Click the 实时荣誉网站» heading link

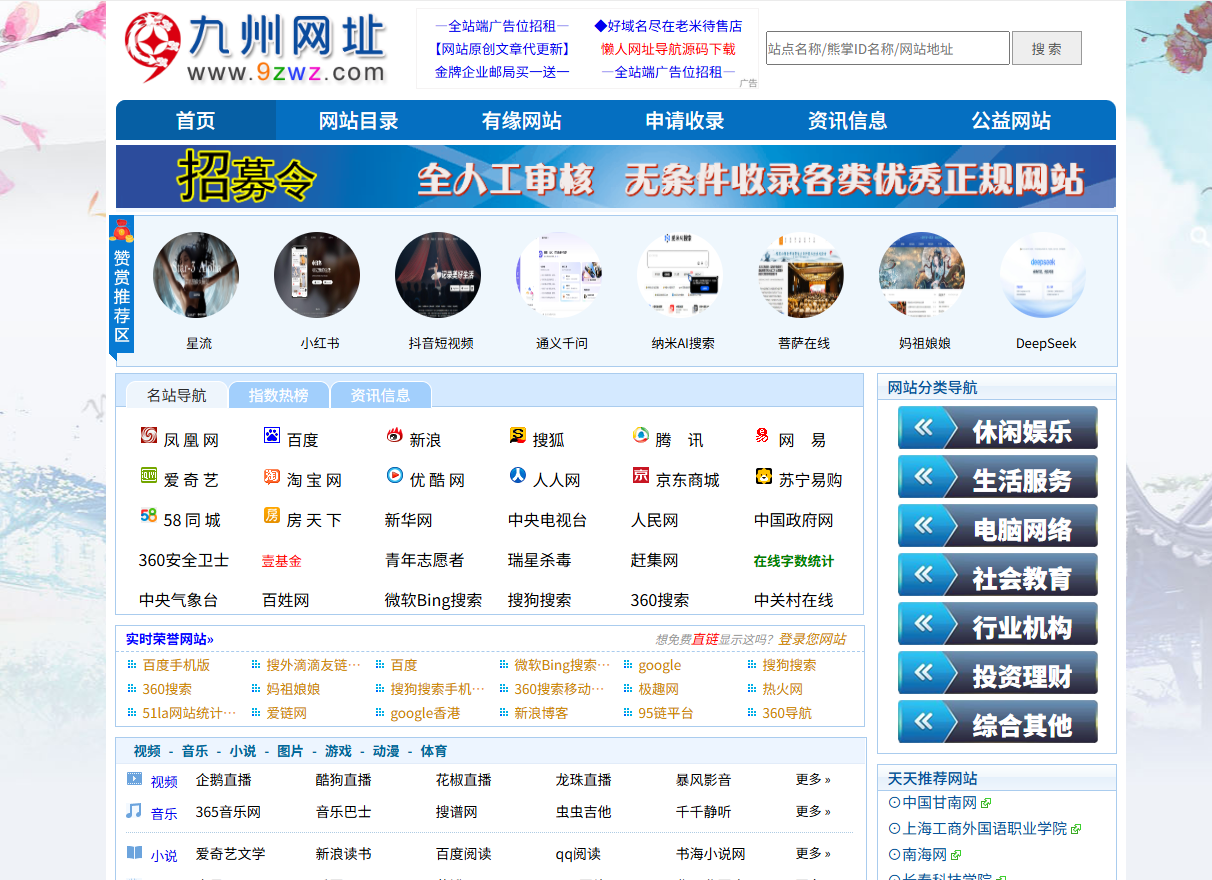pos(170,639)
